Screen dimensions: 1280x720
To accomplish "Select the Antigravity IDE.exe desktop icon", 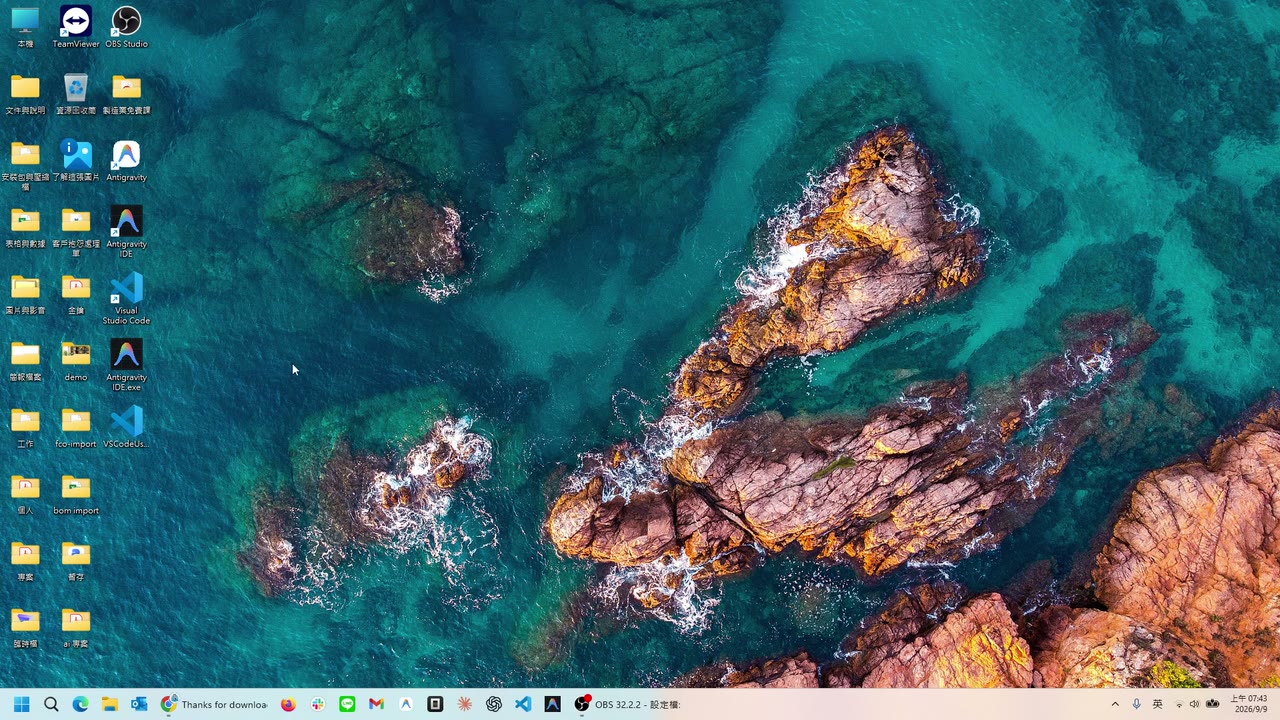I will (126, 365).
